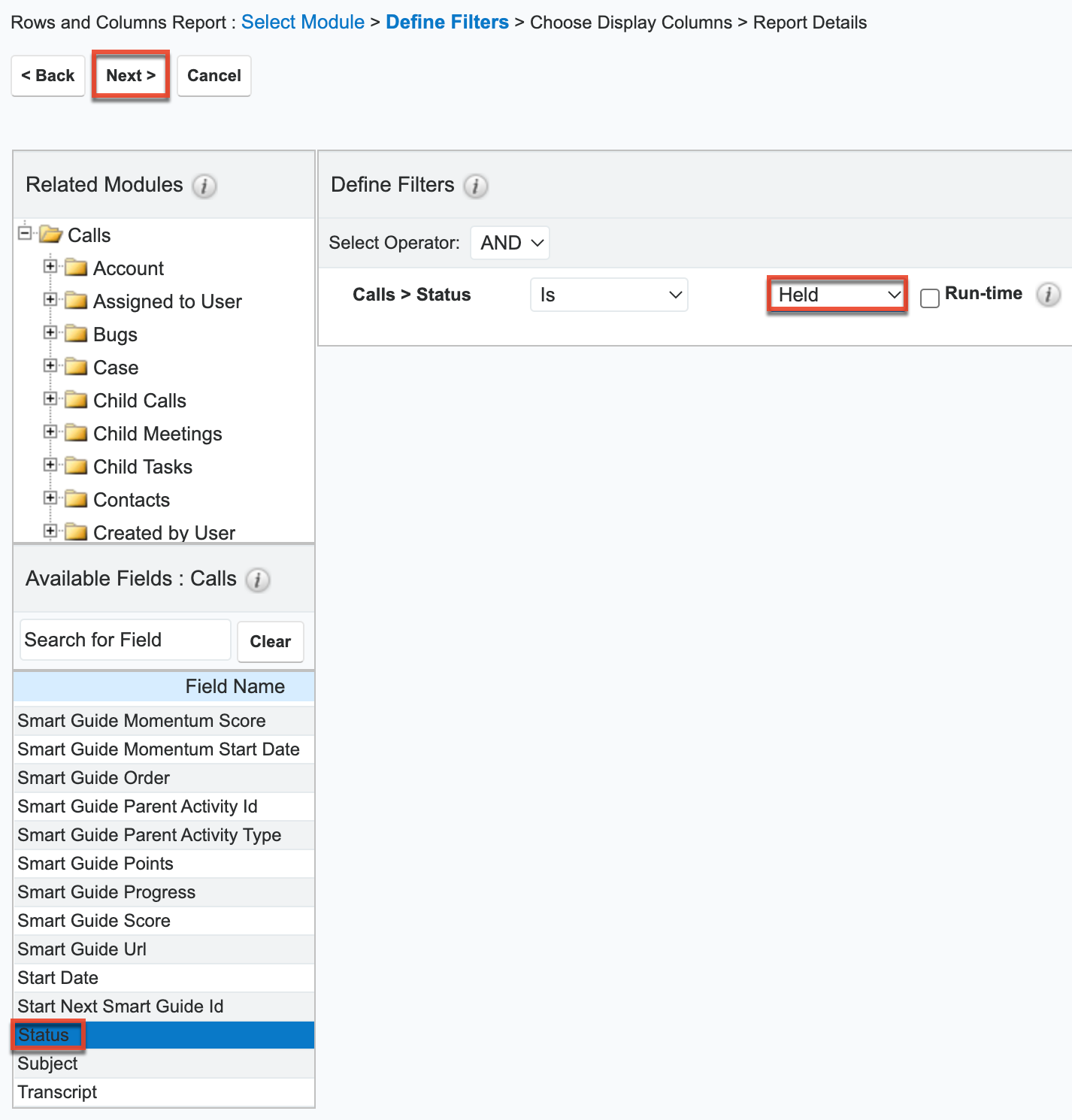Enable the Run-time checkbox
Viewport: 1072px width, 1120px height.
coord(930,298)
